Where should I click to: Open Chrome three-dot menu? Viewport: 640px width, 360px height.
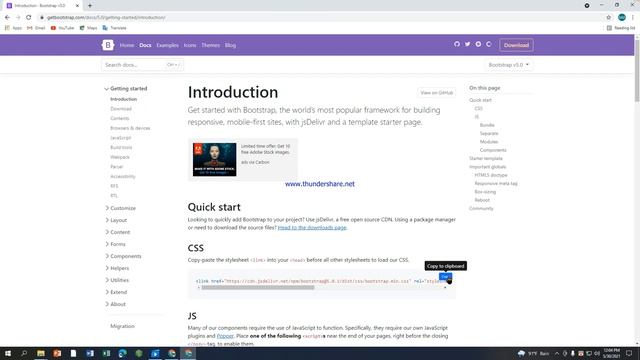click(633, 18)
